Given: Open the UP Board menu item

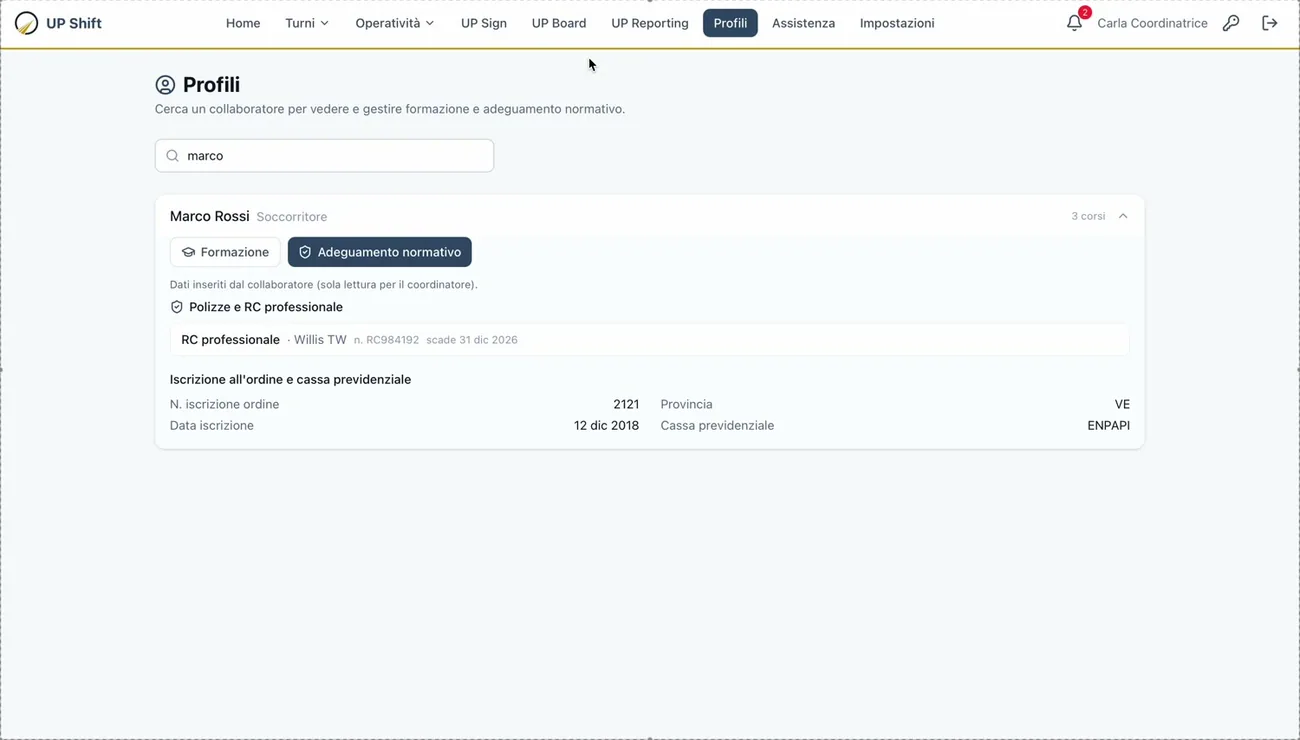Looking at the screenshot, I should (559, 23).
